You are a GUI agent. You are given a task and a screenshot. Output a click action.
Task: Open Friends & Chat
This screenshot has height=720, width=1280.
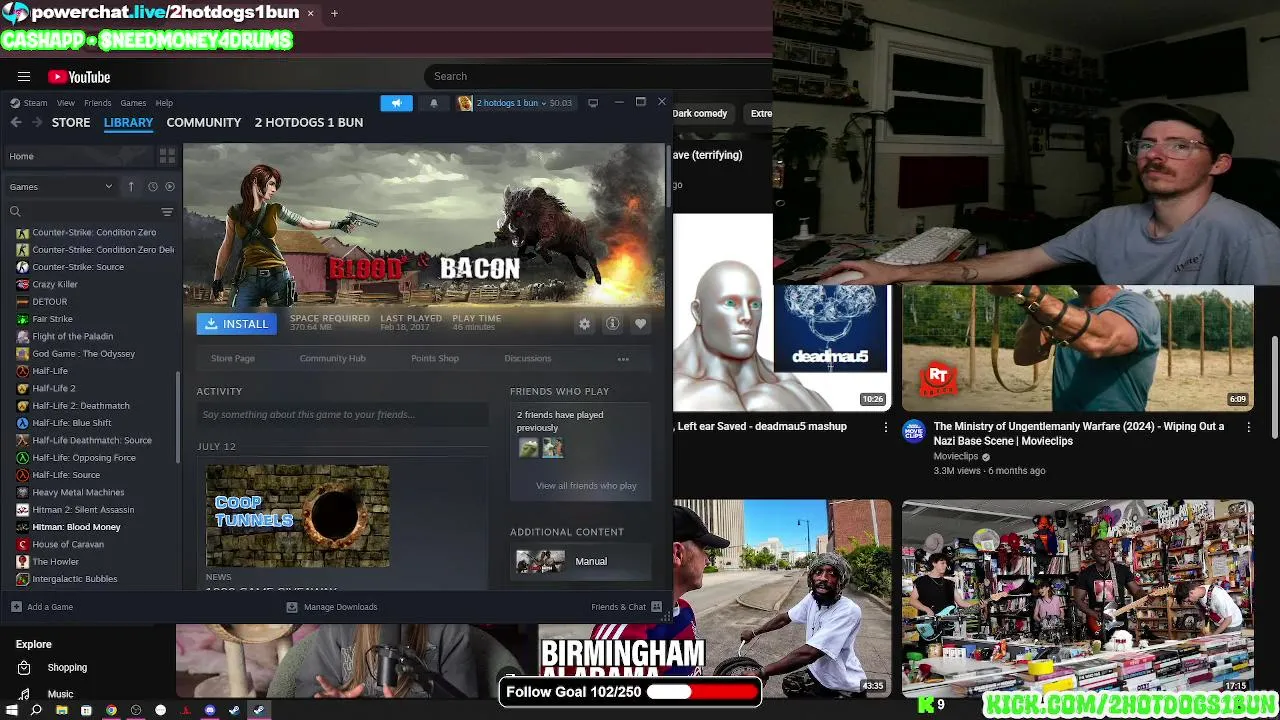626,607
